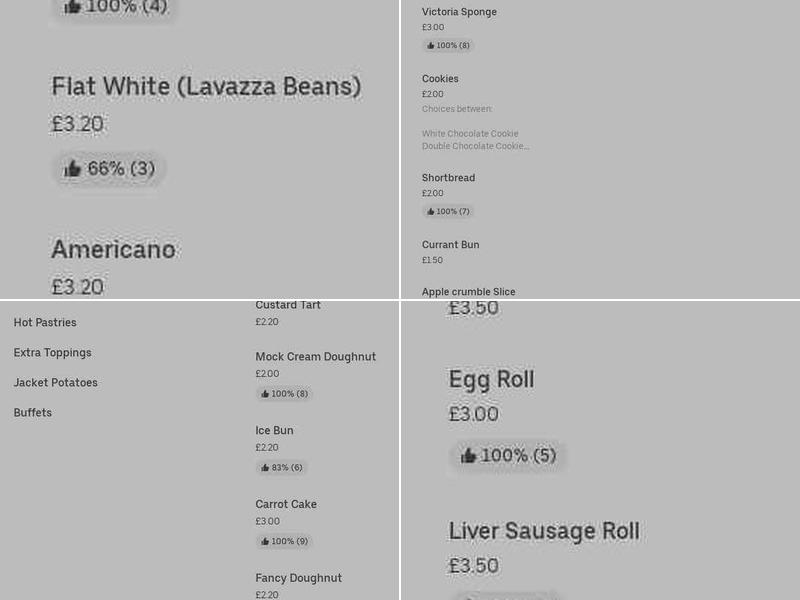
Task: Open the Custard Tart item
Action: 288,305
